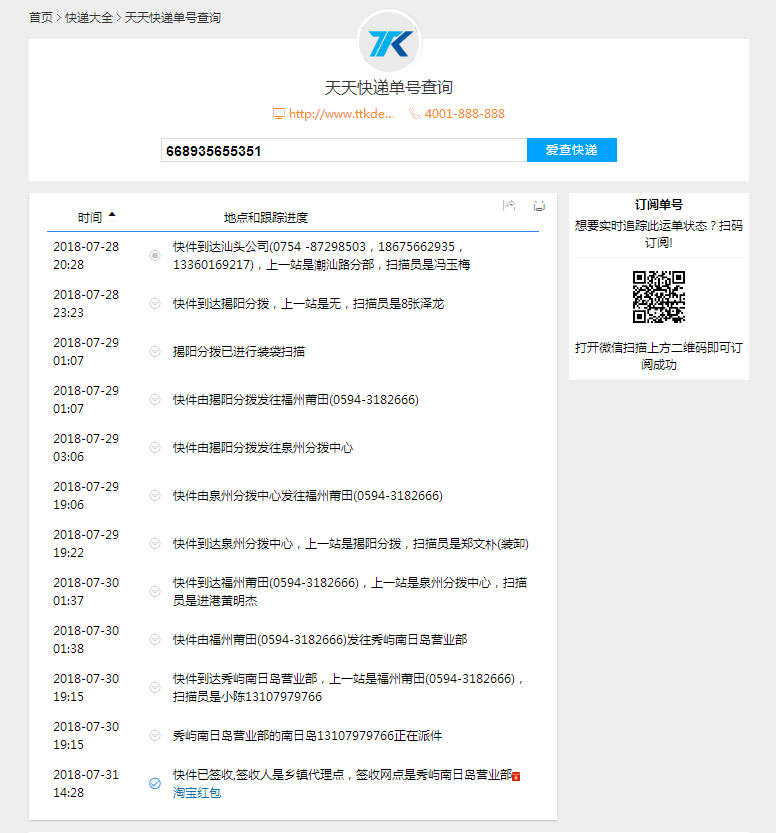Click the status icon for 2018-07-29 19:06 entry
The image size is (776, 833).
coord(155,495)
